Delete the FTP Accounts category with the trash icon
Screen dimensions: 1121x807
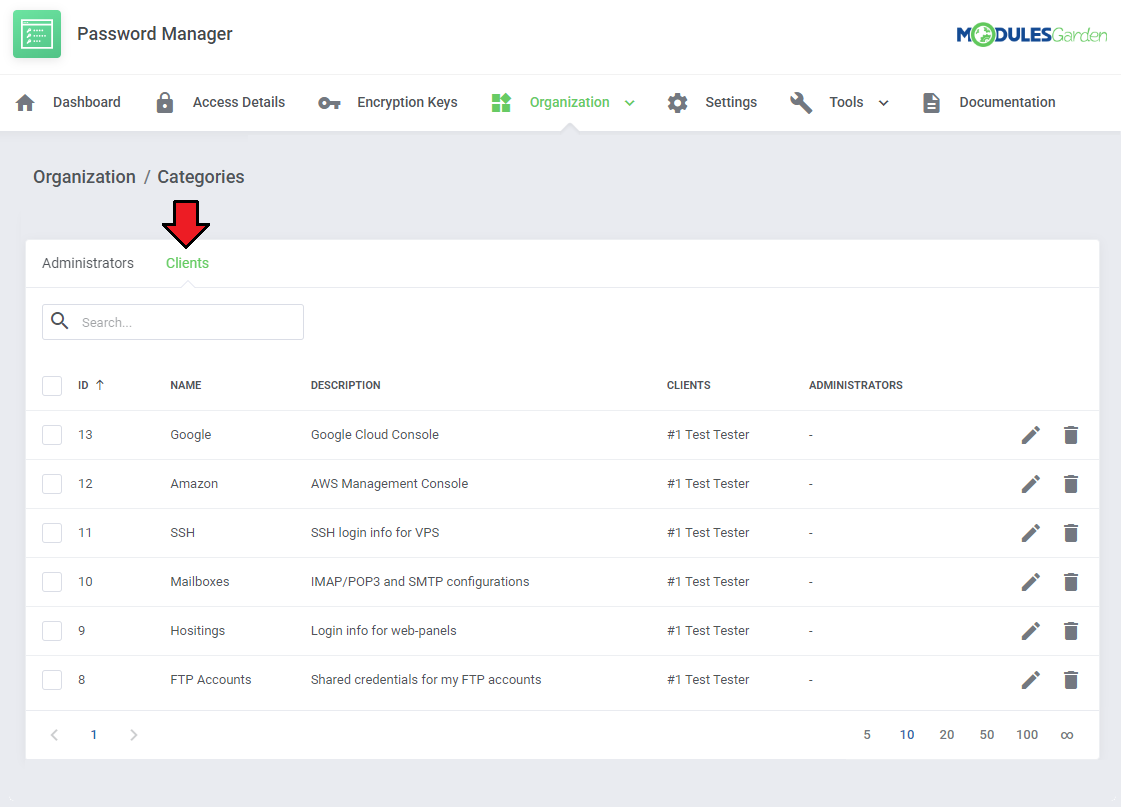point(1070,680)
